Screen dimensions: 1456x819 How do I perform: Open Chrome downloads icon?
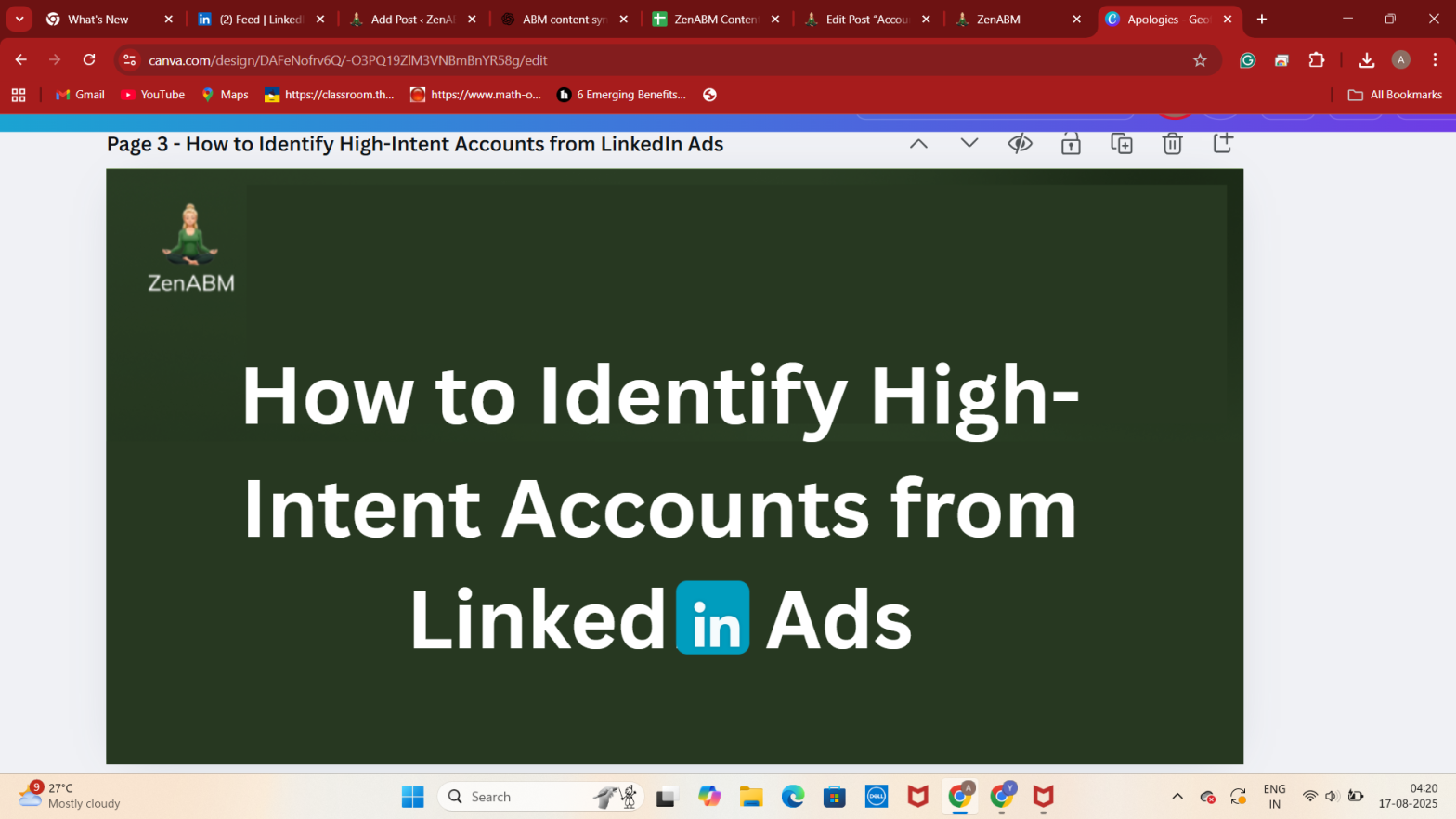point(1366,59)
